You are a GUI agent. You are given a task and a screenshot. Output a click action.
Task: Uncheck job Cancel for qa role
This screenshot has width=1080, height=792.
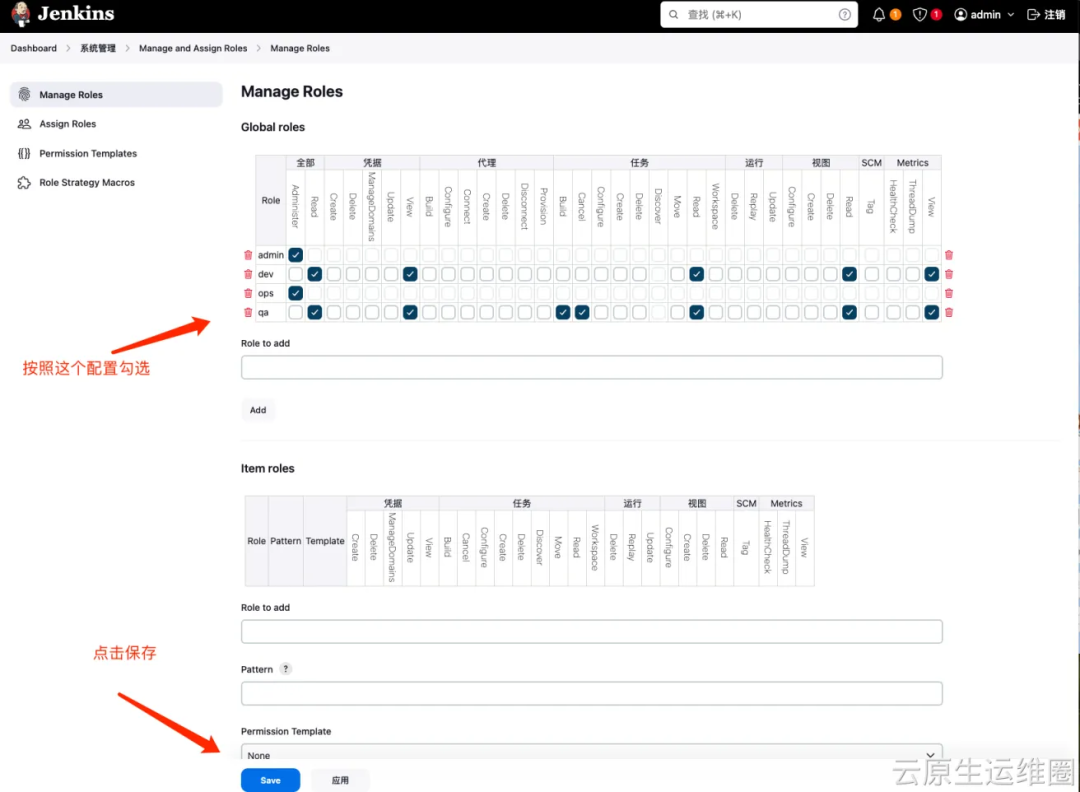pos(582,313)
